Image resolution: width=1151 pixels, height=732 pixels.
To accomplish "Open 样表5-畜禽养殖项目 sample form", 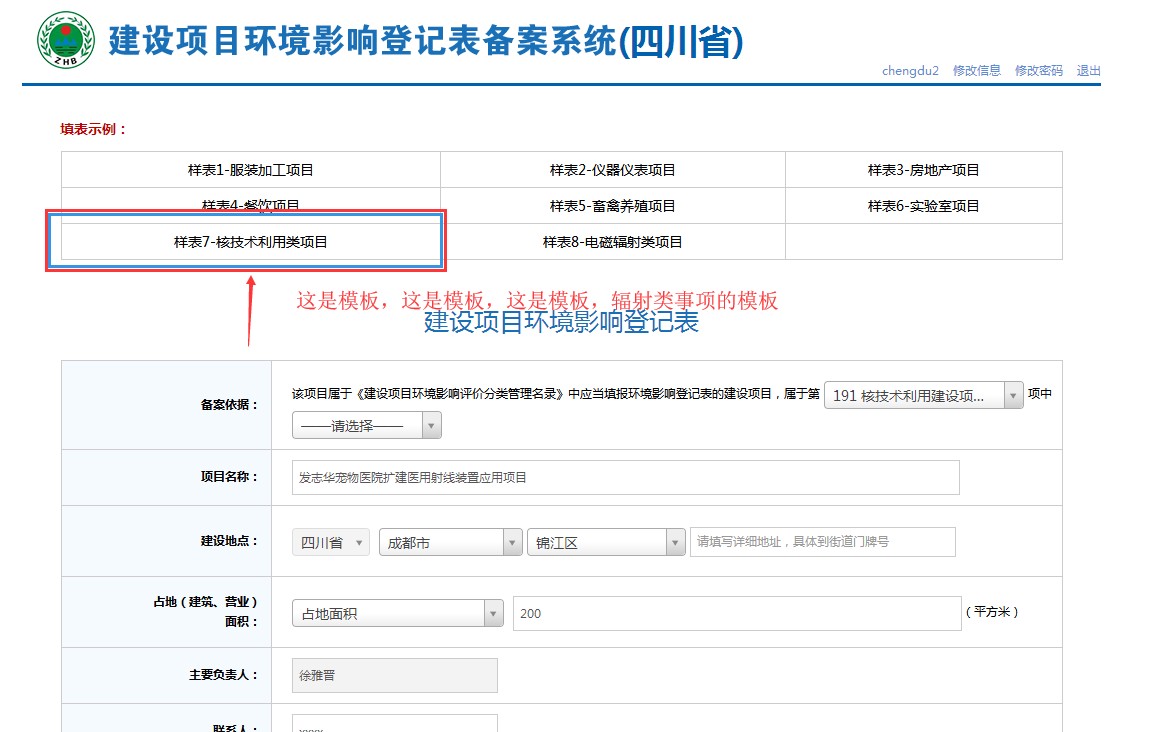I will tap(612, 206).
